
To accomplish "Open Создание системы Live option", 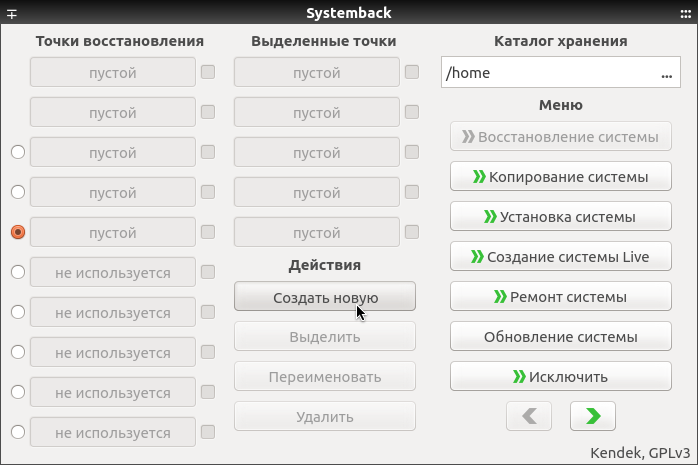I will click(x=560, y=256).
